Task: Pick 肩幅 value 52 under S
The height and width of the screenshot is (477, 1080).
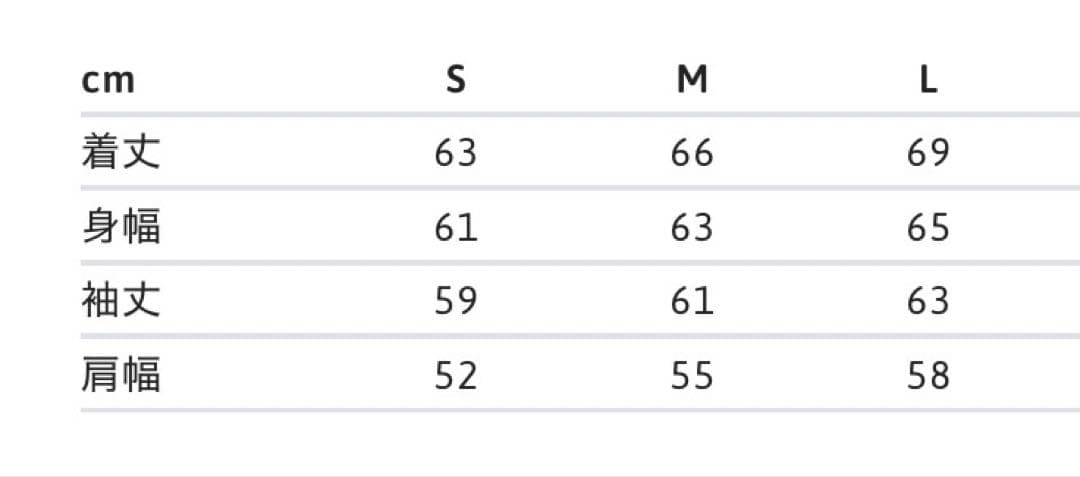Action: [456, 376]
